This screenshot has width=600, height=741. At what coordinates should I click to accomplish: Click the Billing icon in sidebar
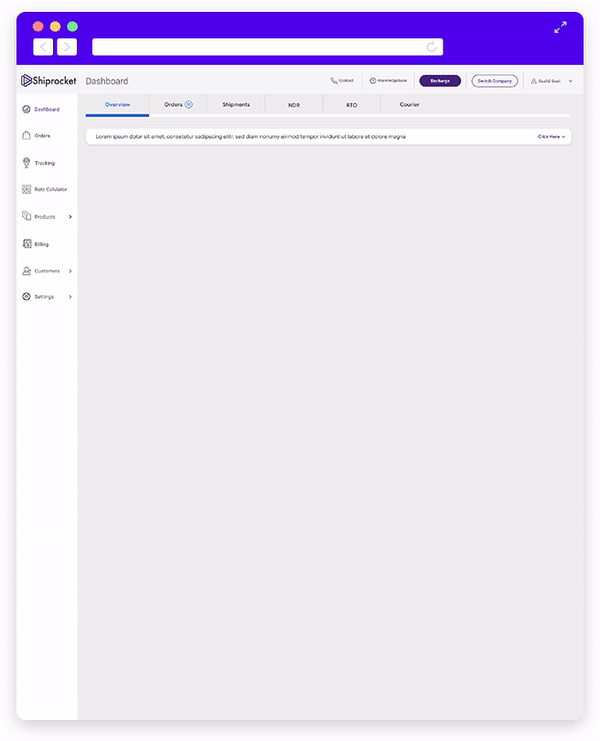27,244
